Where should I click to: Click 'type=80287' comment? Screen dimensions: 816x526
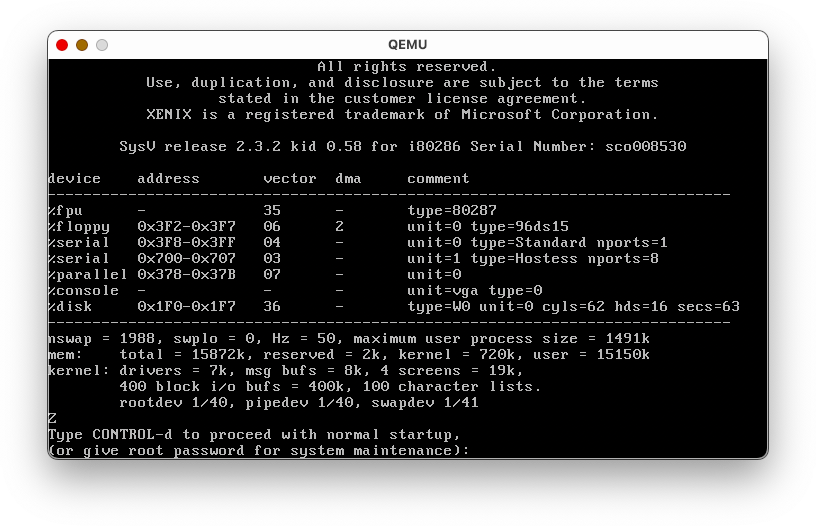(452, 211)
